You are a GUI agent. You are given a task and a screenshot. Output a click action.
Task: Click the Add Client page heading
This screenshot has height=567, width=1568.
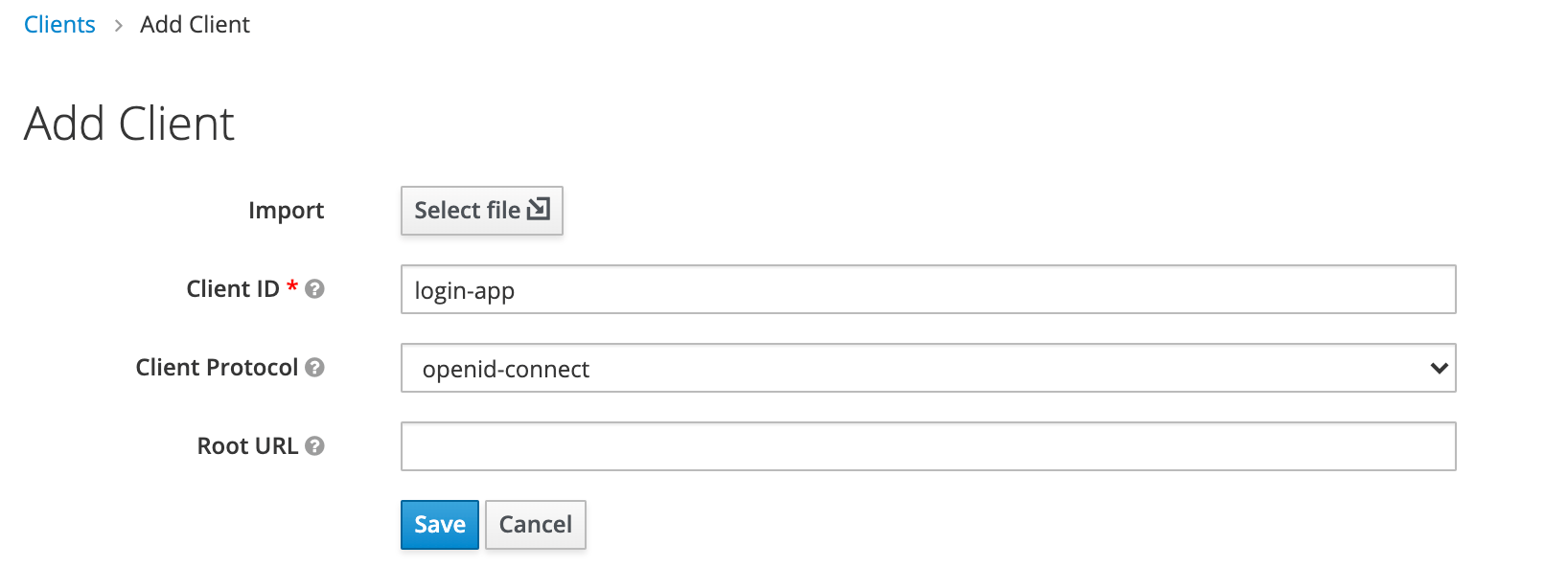(x=129, y=124)
